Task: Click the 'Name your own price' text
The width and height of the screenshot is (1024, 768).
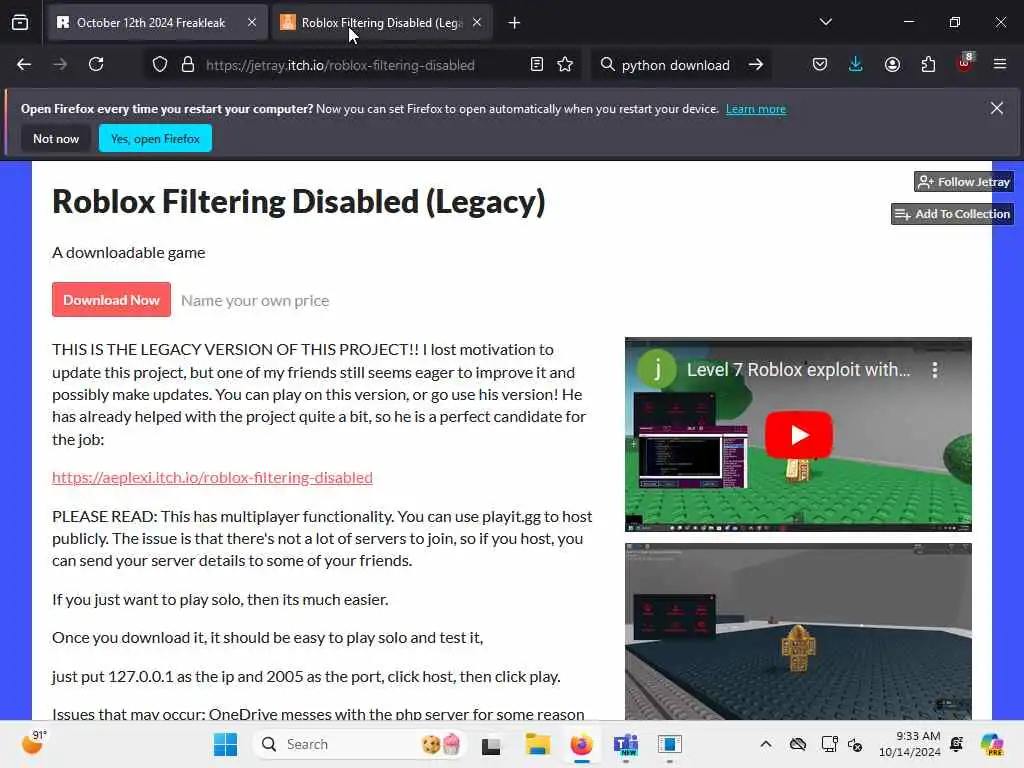Action: click(x=255, y=300)
